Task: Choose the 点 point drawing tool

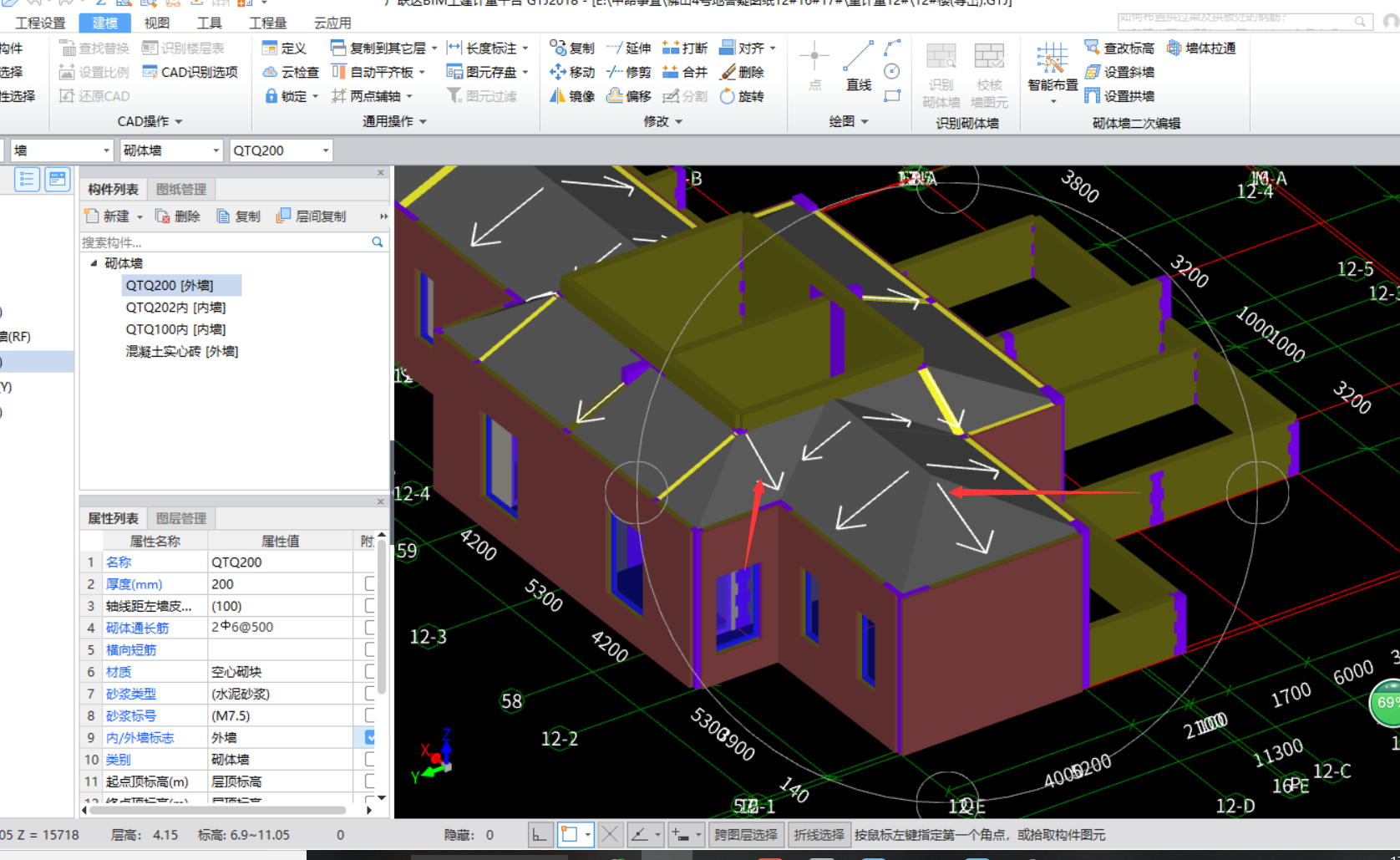Action: (x=814, y=67)
